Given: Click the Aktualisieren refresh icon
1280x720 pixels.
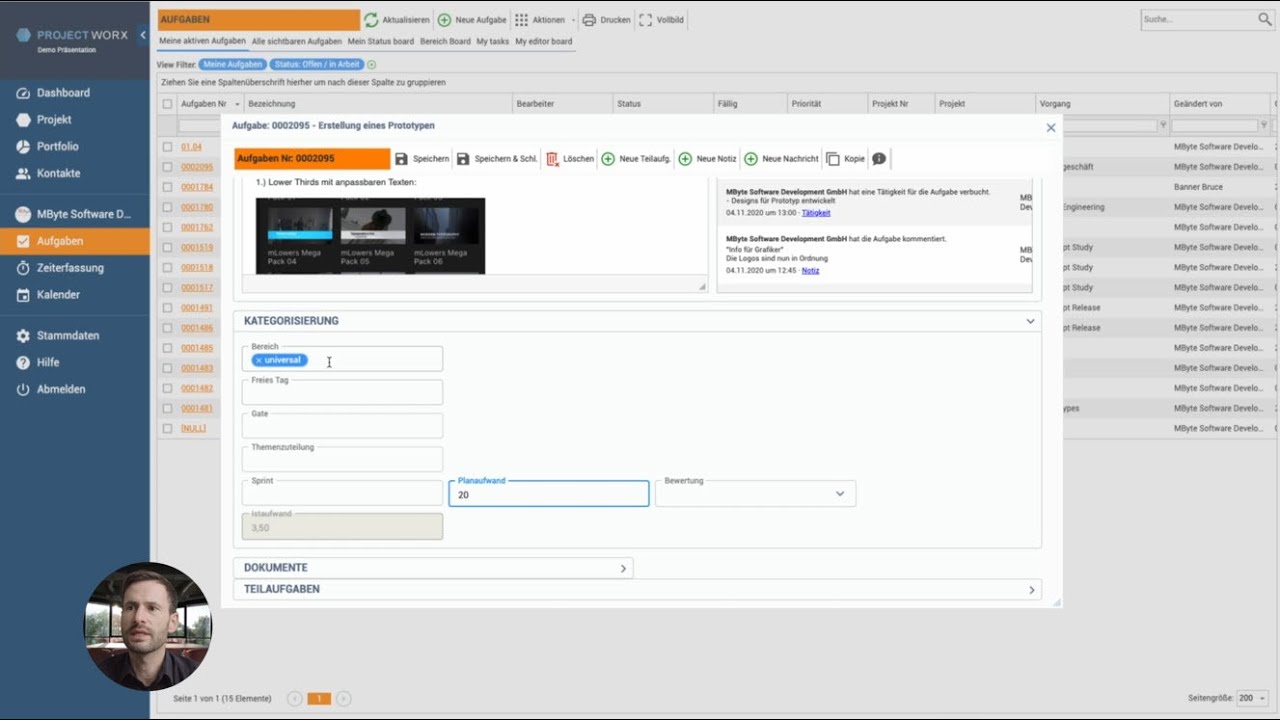Looking at the screenshot, I should (371, 20).
